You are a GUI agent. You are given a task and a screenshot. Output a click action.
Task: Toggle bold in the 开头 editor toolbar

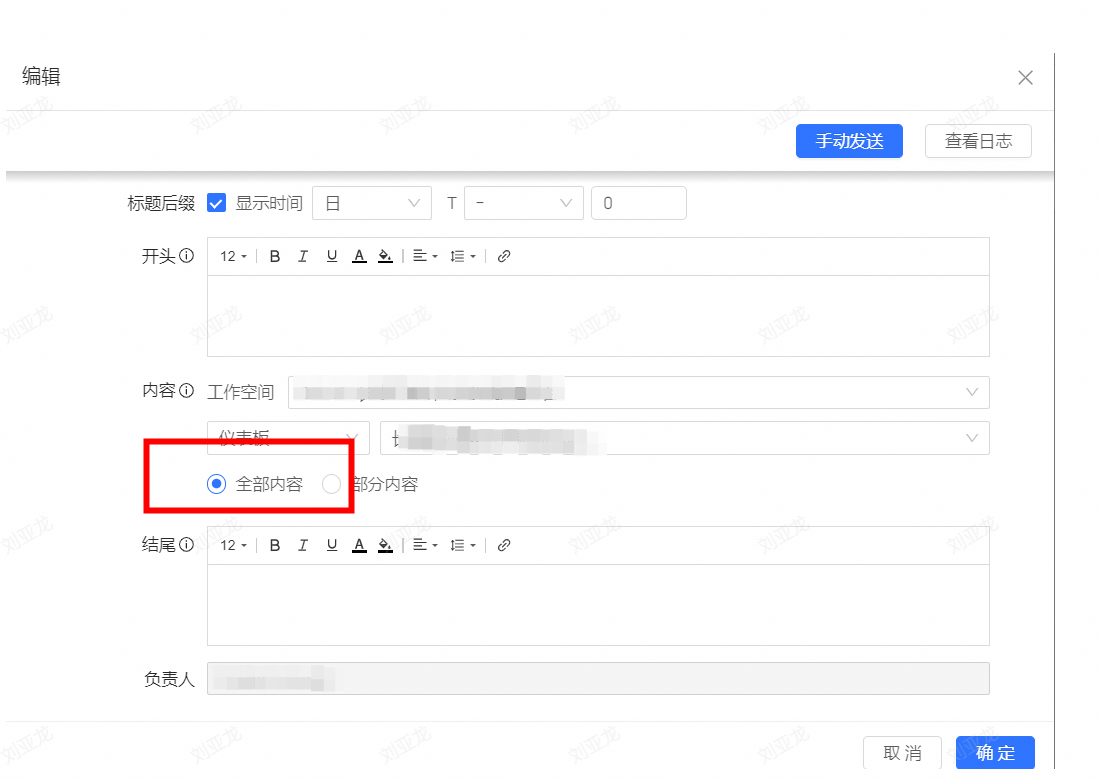[275, 256]
